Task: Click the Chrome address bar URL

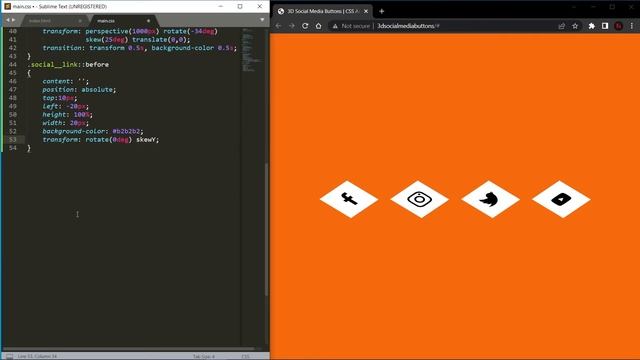Action: pos(408,26)
